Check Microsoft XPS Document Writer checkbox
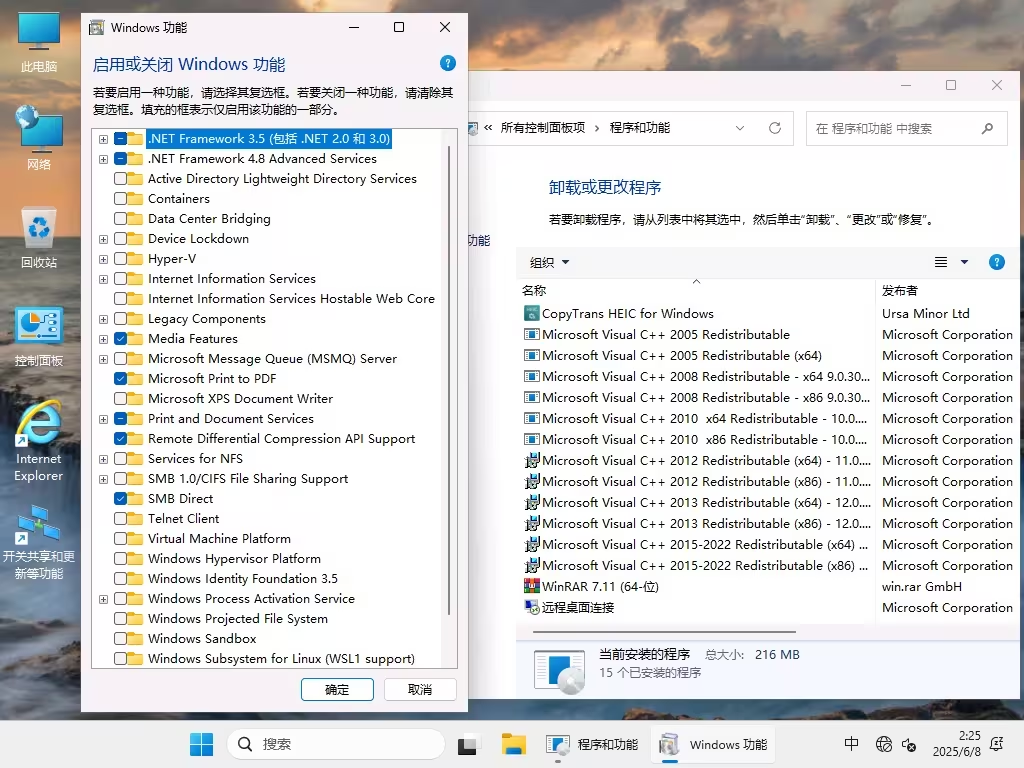Image resolution: width=1024 pixels, height=768 pixels. 120,399
